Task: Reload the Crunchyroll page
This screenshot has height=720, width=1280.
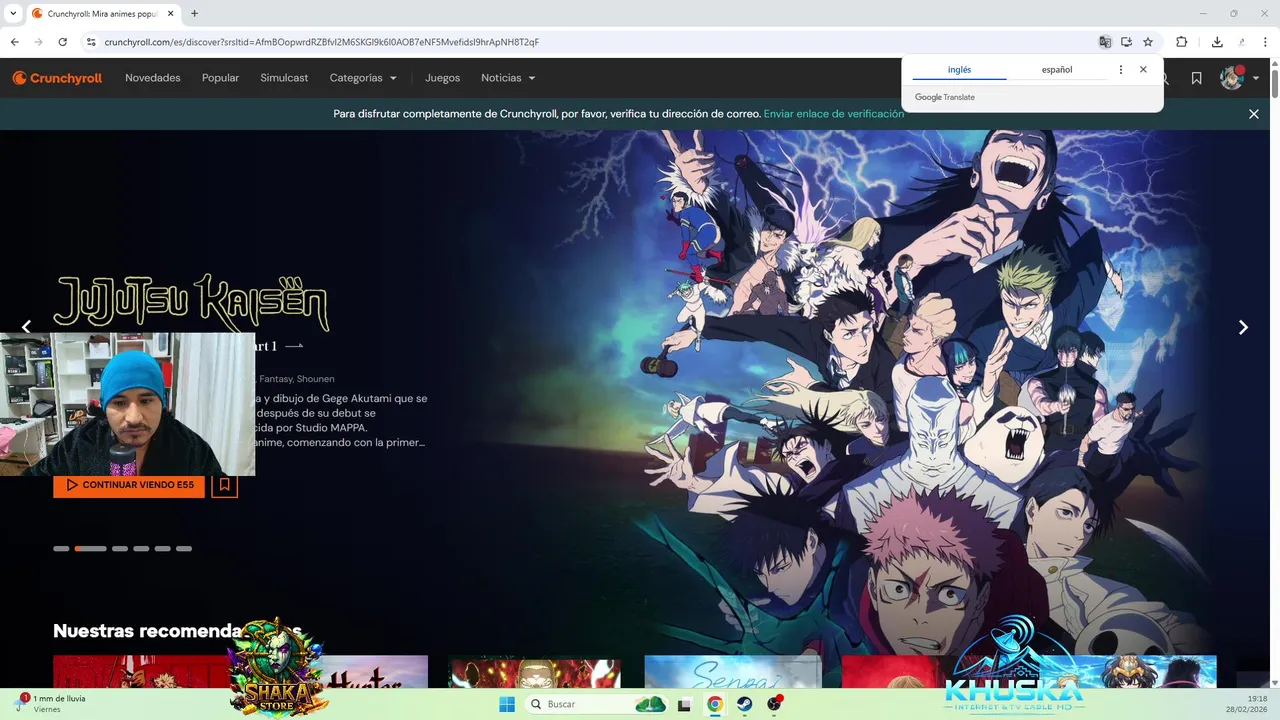Action: (62, 42)
